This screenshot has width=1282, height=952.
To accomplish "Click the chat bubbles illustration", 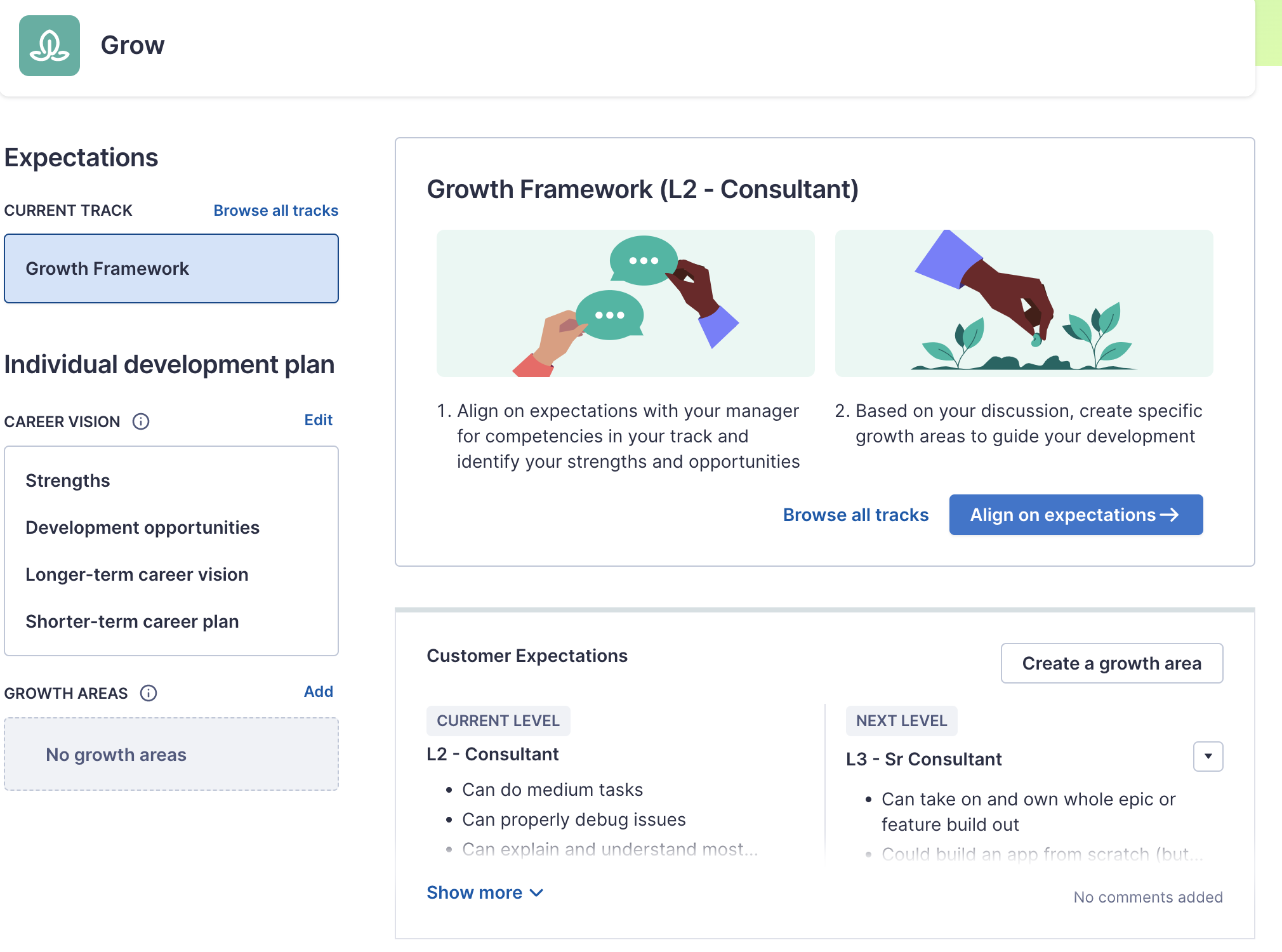I will point(625,303).
